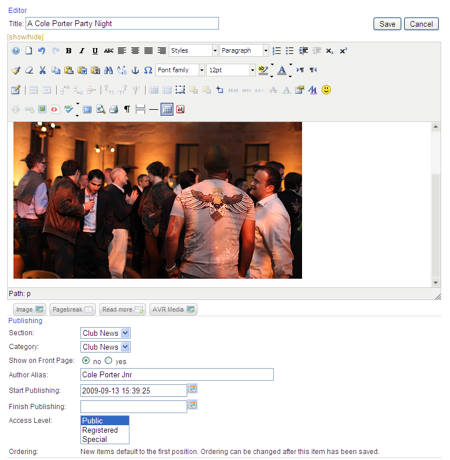Click the editor scrollbar down arrow
The height and width of the screenshot is (460, 450).
(x=435, y=283)
